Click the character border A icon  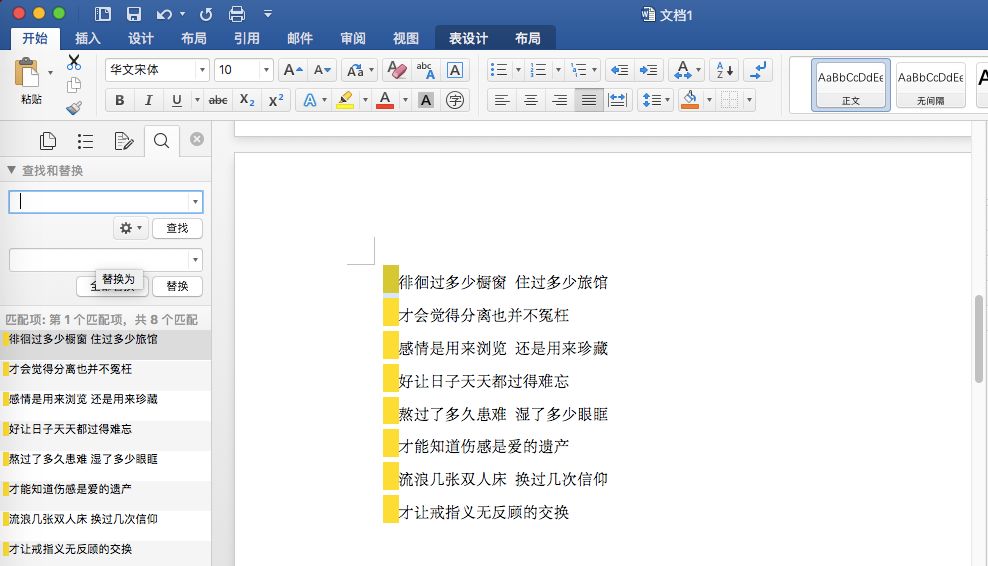click(x=454, y=70)
